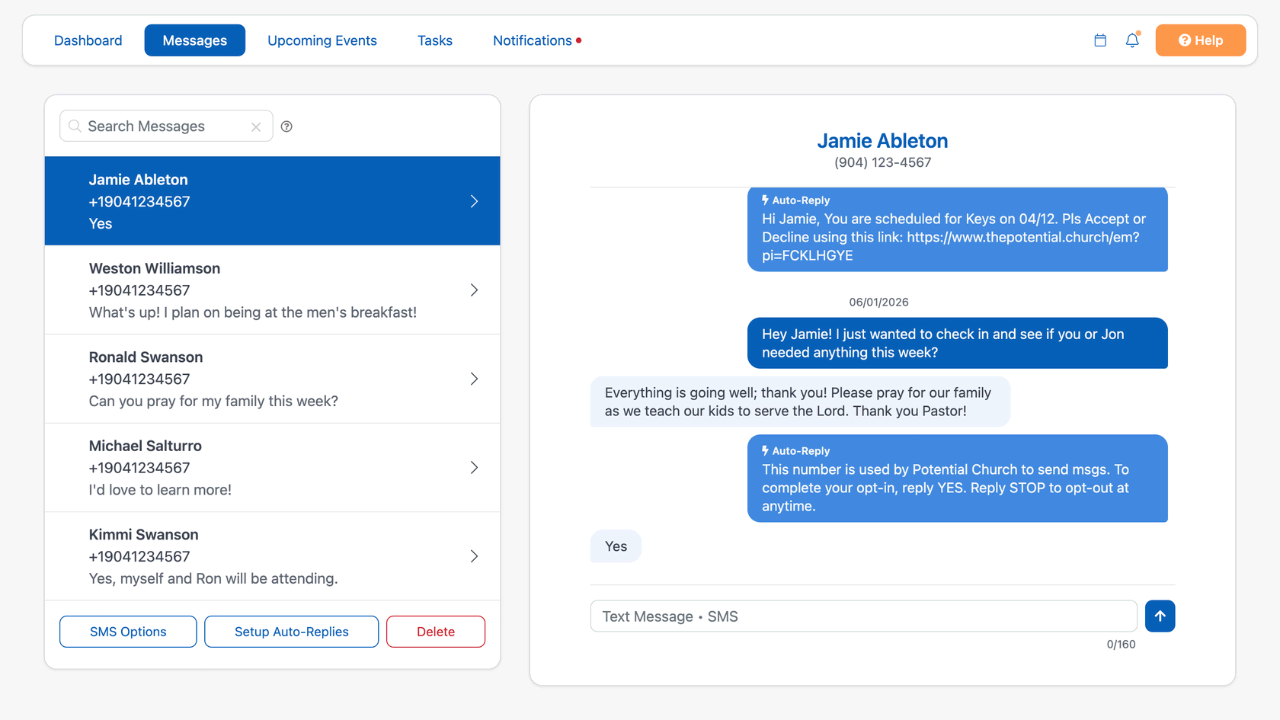Click the "Yes" reply bubble in chat
Screen dimensions: 1280x720
[x=616, y=546]
